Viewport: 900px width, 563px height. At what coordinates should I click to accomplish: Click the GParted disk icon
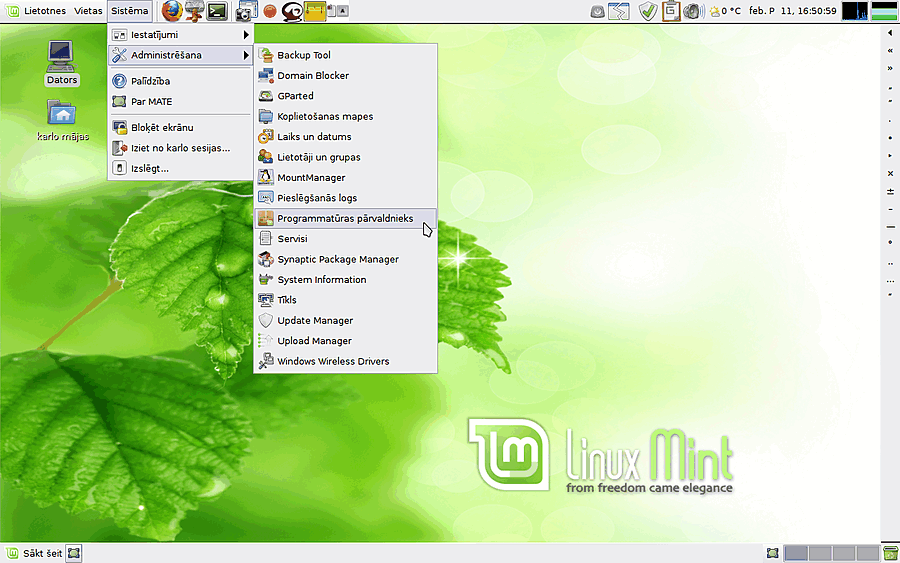coord(266,96)
